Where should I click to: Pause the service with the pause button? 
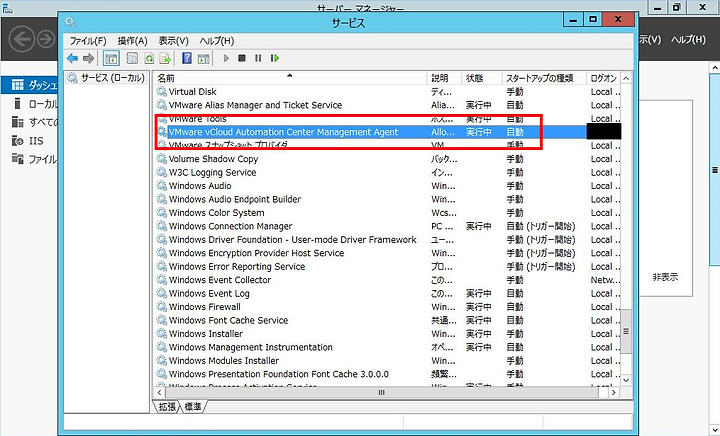coord(258,58)
